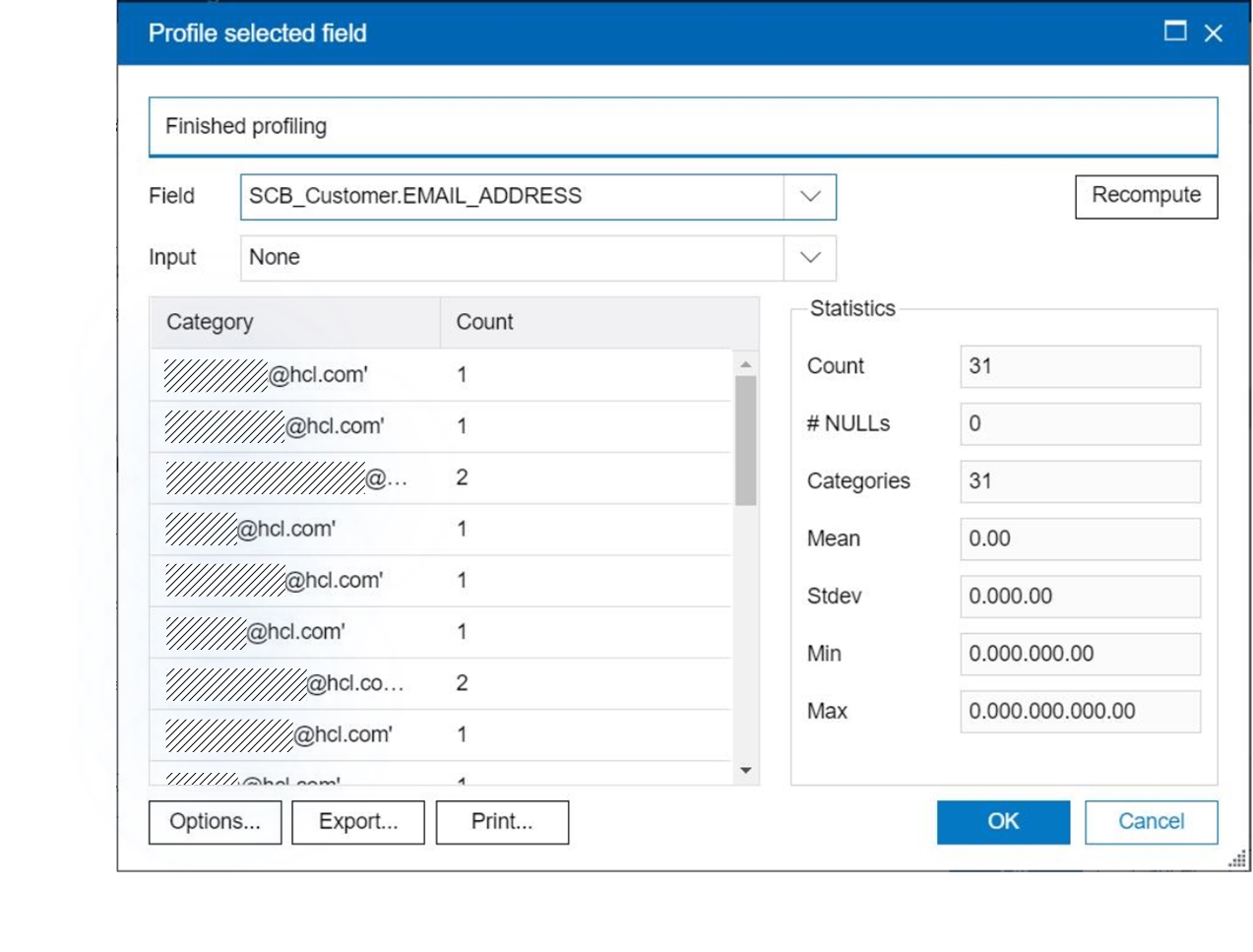Click the category list scrollbar thumb
Image resolution: width=1253 pixels, height=952 pixels.
click(x=746, y=440)
